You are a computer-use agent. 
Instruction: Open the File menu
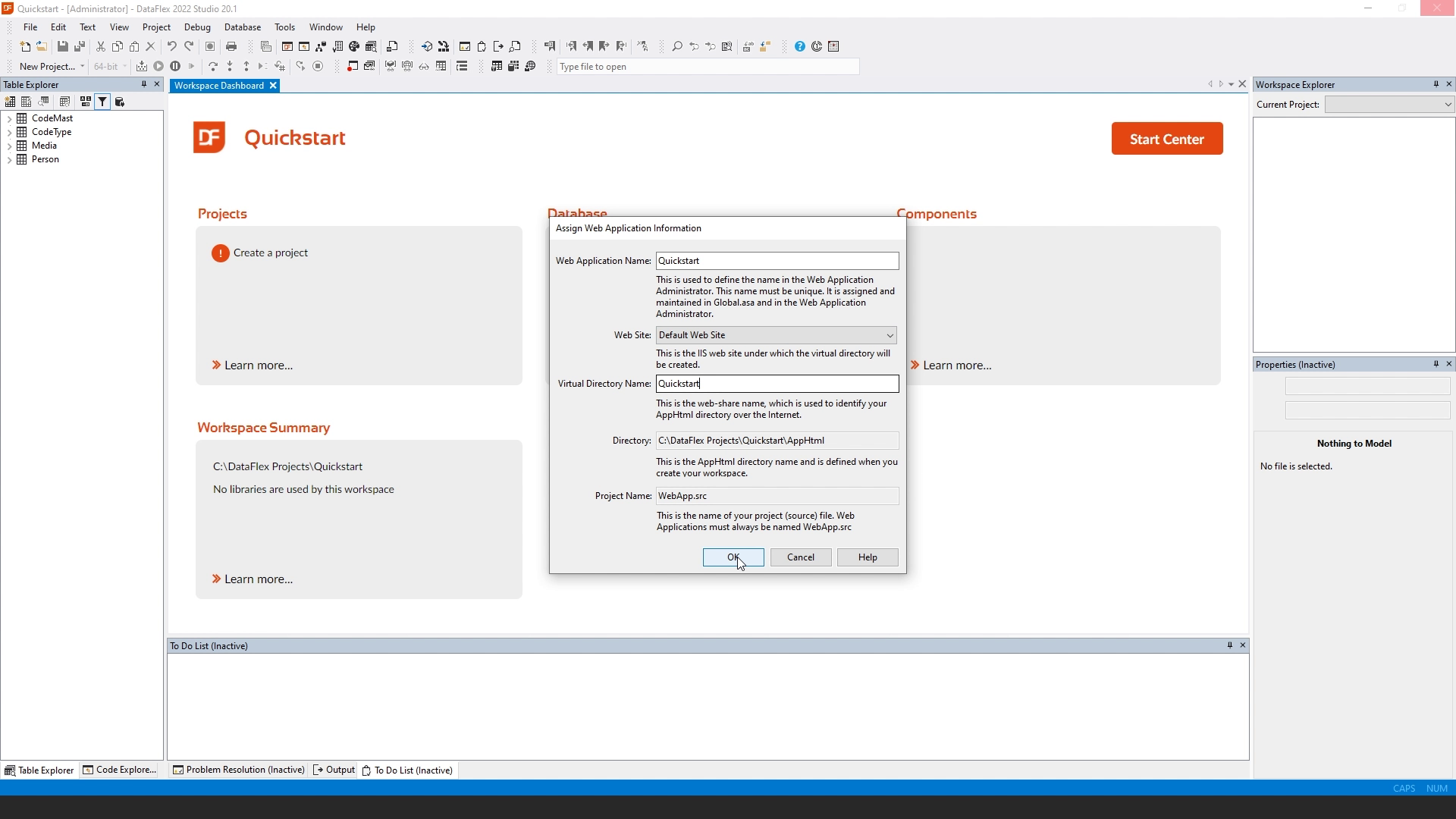(x=30, y=27)
